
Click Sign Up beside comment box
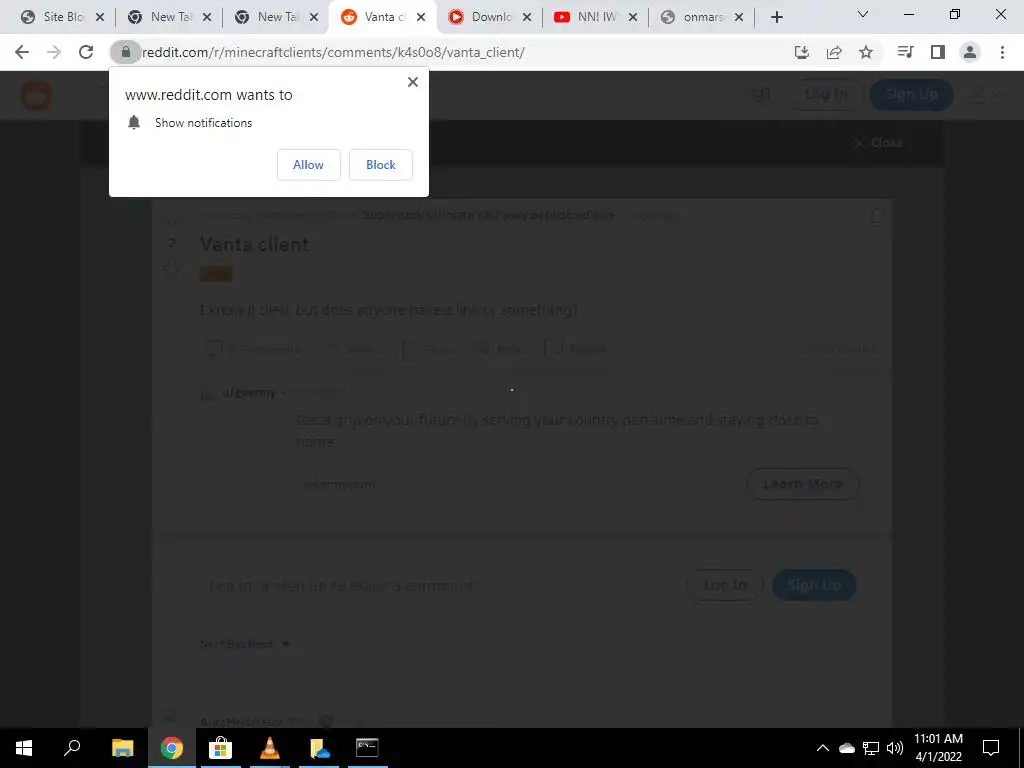814,584
